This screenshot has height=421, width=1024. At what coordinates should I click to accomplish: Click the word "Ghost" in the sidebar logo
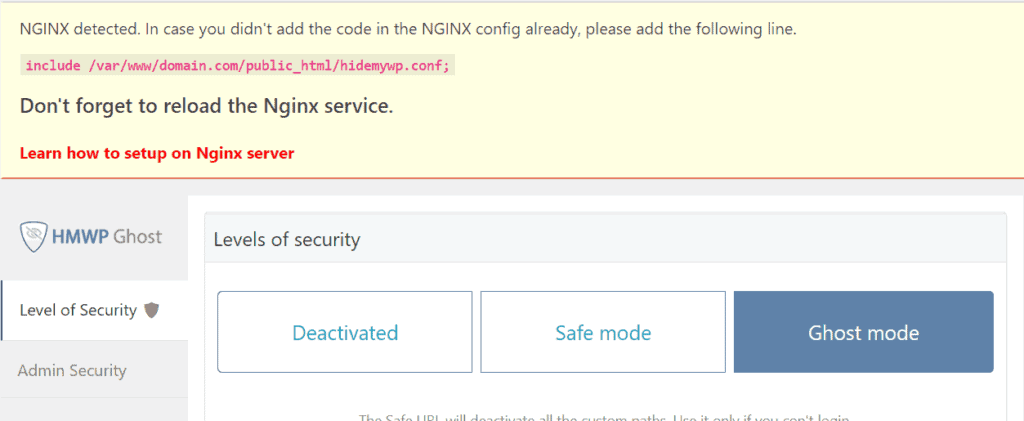(138, 237)
